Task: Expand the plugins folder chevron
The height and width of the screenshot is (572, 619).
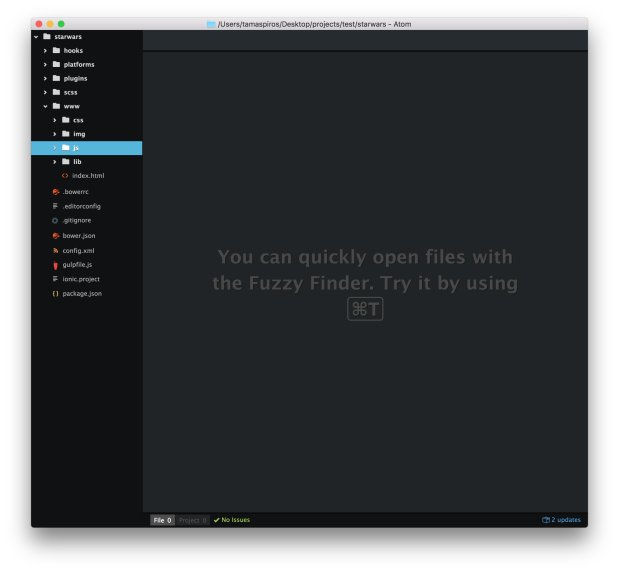Action: [x=45, y=79]
